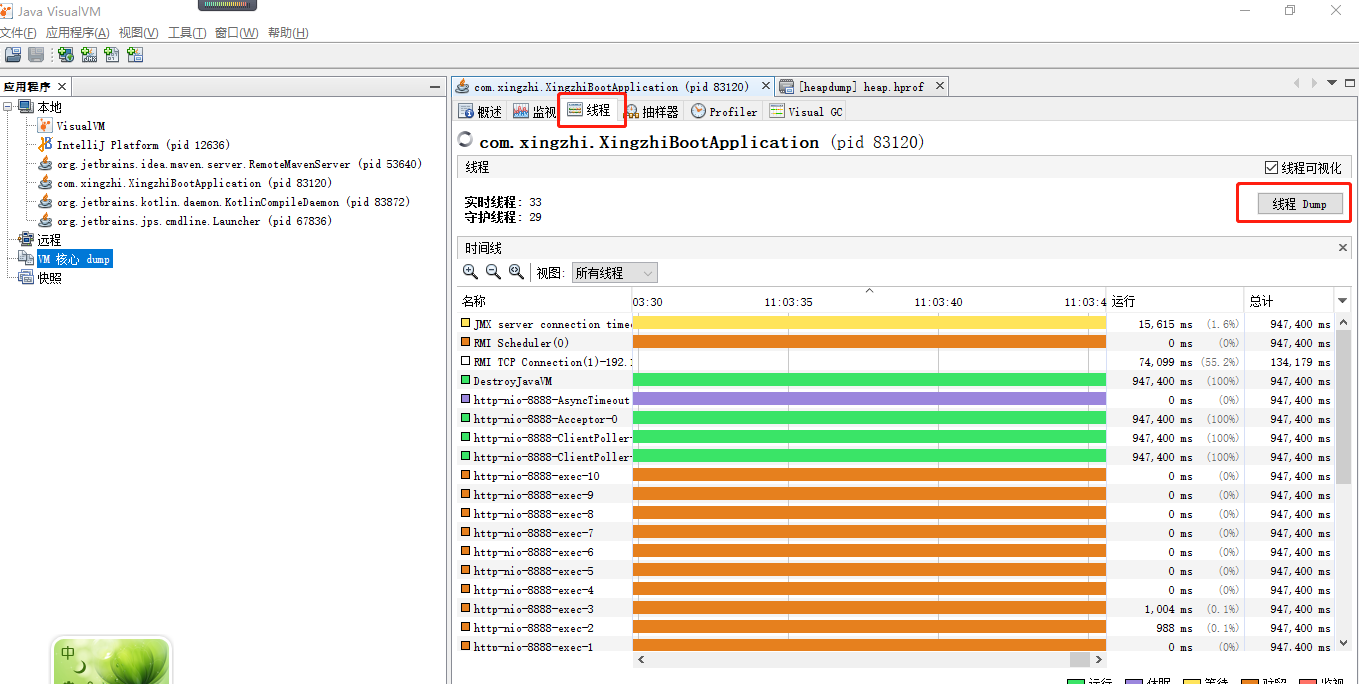Open the 应用程序(A) menu

click(77, 33)
